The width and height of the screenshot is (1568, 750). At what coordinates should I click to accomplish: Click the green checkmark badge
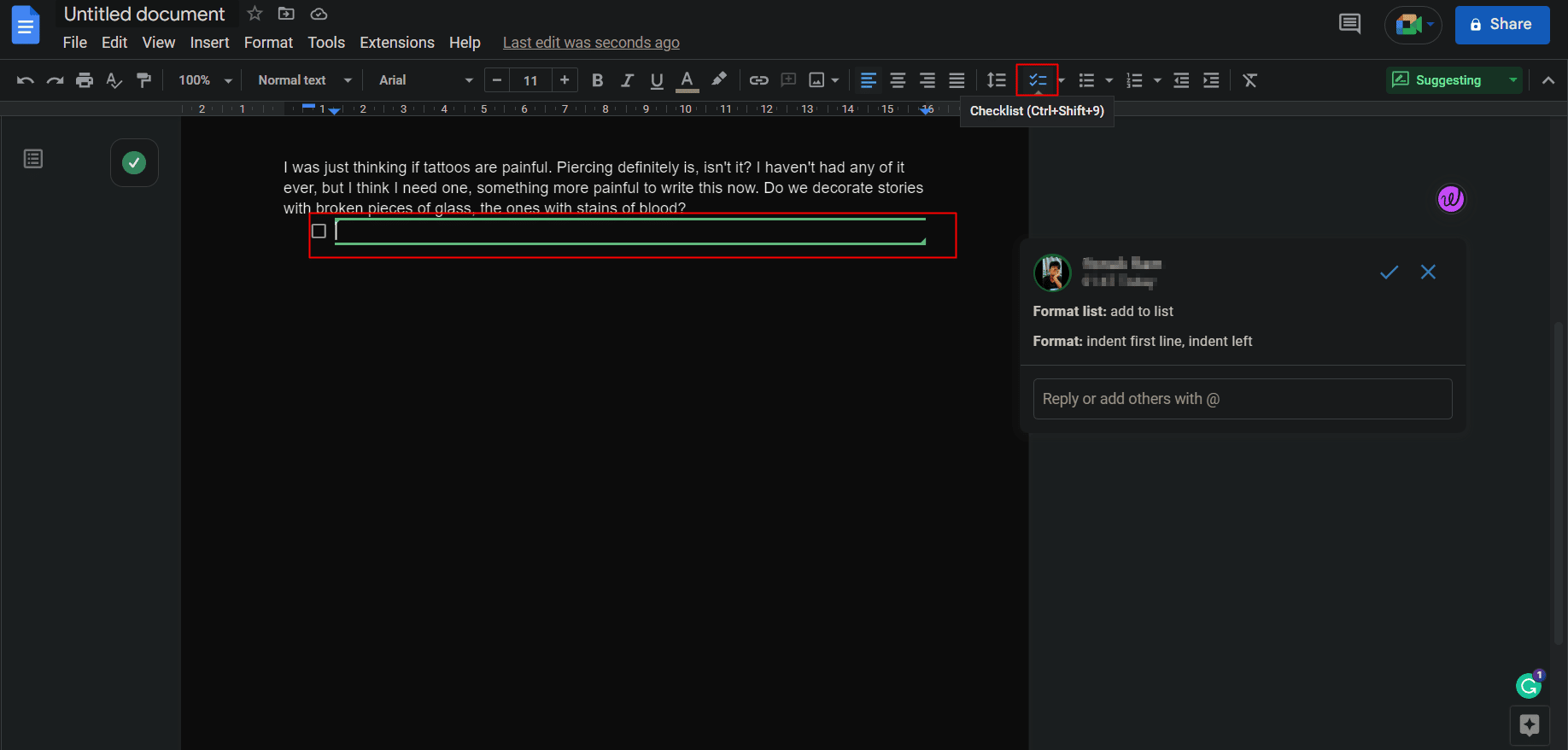tap(134, 162)
